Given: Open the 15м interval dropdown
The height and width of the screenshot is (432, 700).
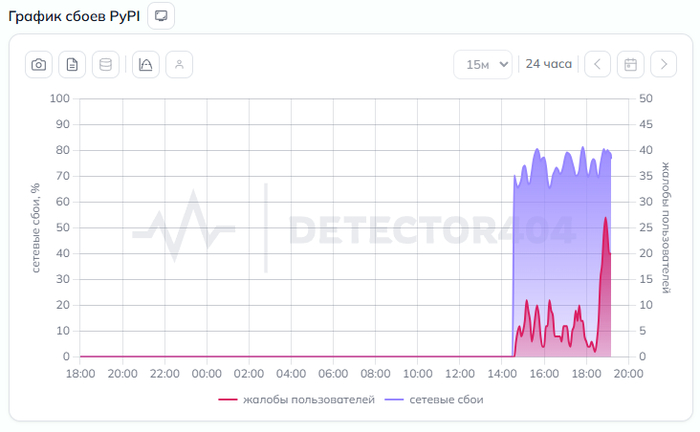Looking at the screenshot, I should coord(483,65).
